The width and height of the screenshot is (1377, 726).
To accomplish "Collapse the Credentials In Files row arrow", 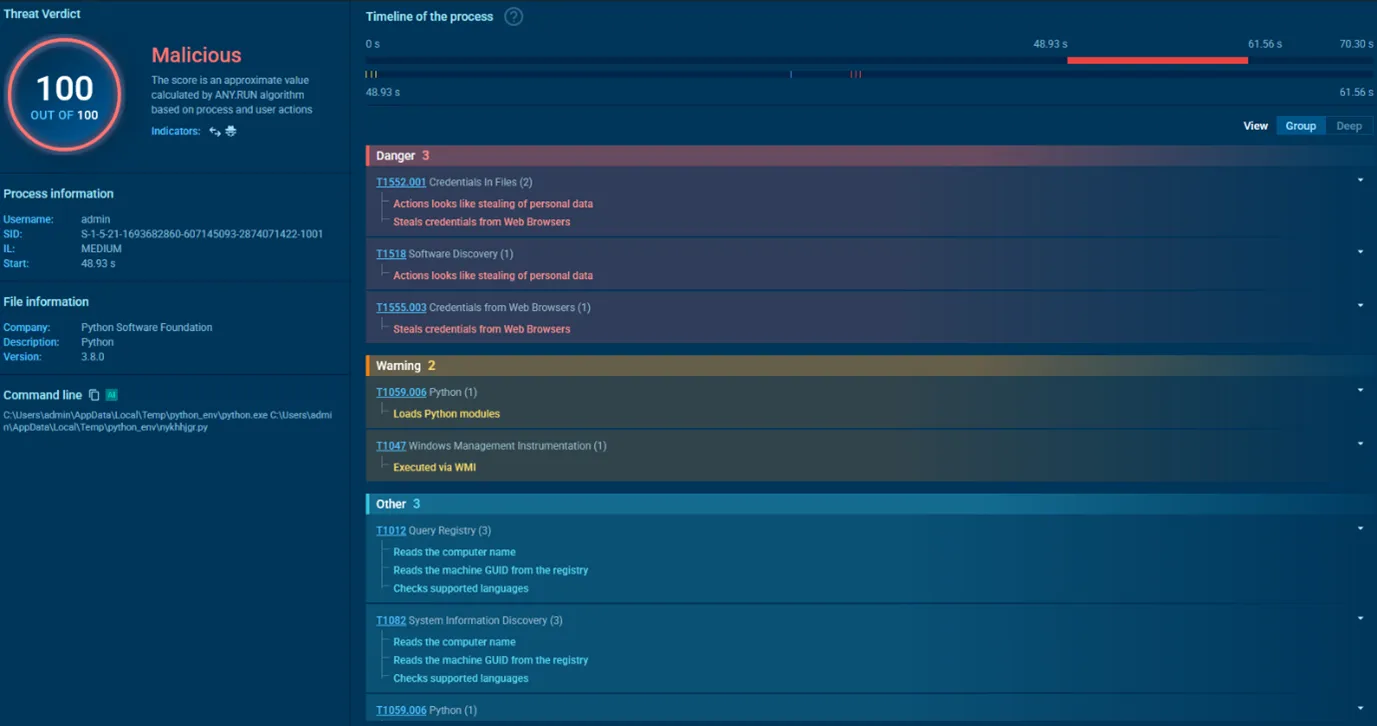I will (x=1360, y=181).
